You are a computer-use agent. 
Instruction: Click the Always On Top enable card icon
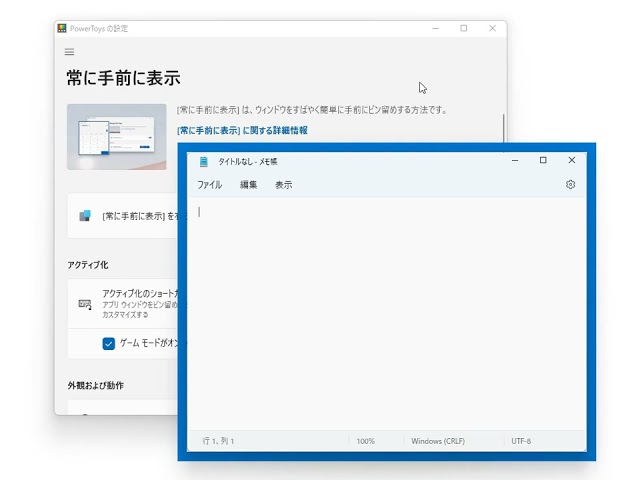(85, 215)
